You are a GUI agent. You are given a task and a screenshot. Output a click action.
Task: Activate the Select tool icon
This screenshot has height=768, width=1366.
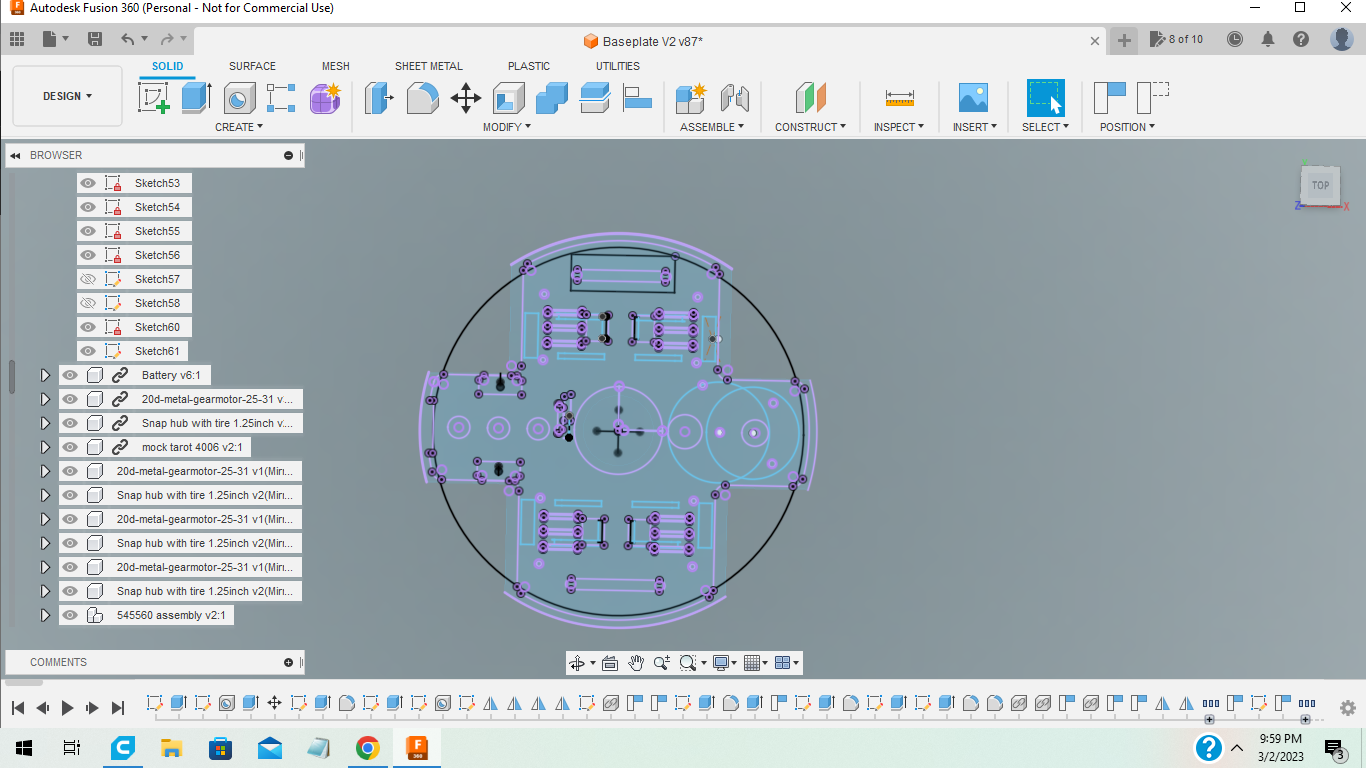coord(1046,98)
